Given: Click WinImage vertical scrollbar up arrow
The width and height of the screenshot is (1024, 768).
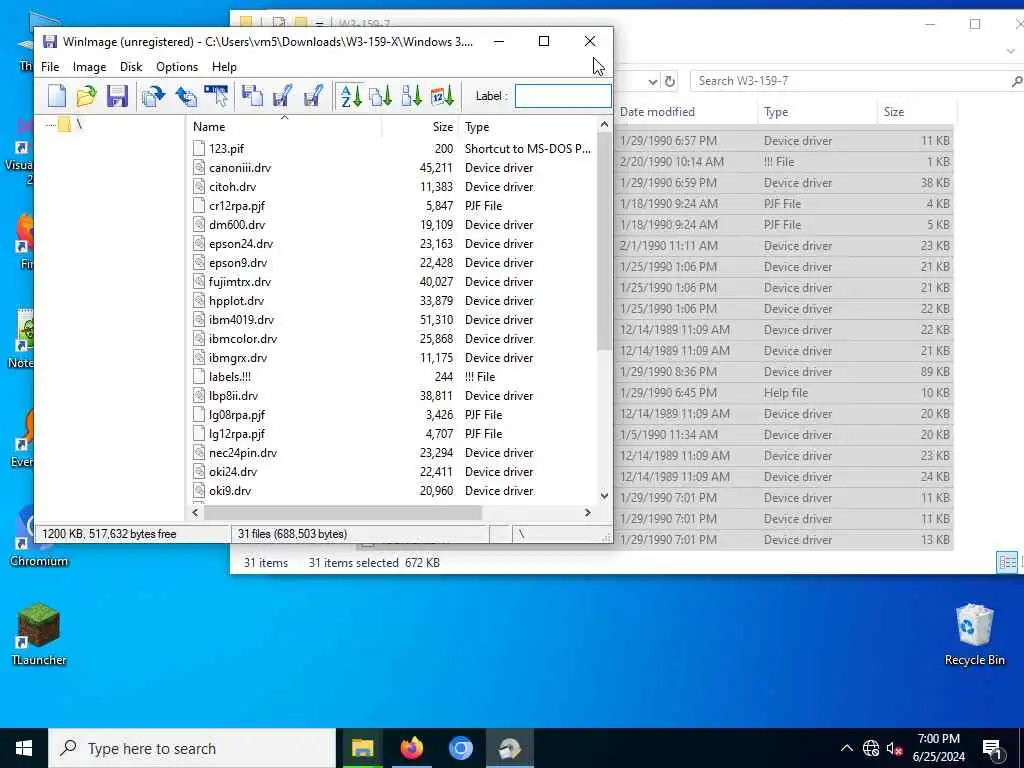Looking at the screenshot, I should tap(604, 125).
